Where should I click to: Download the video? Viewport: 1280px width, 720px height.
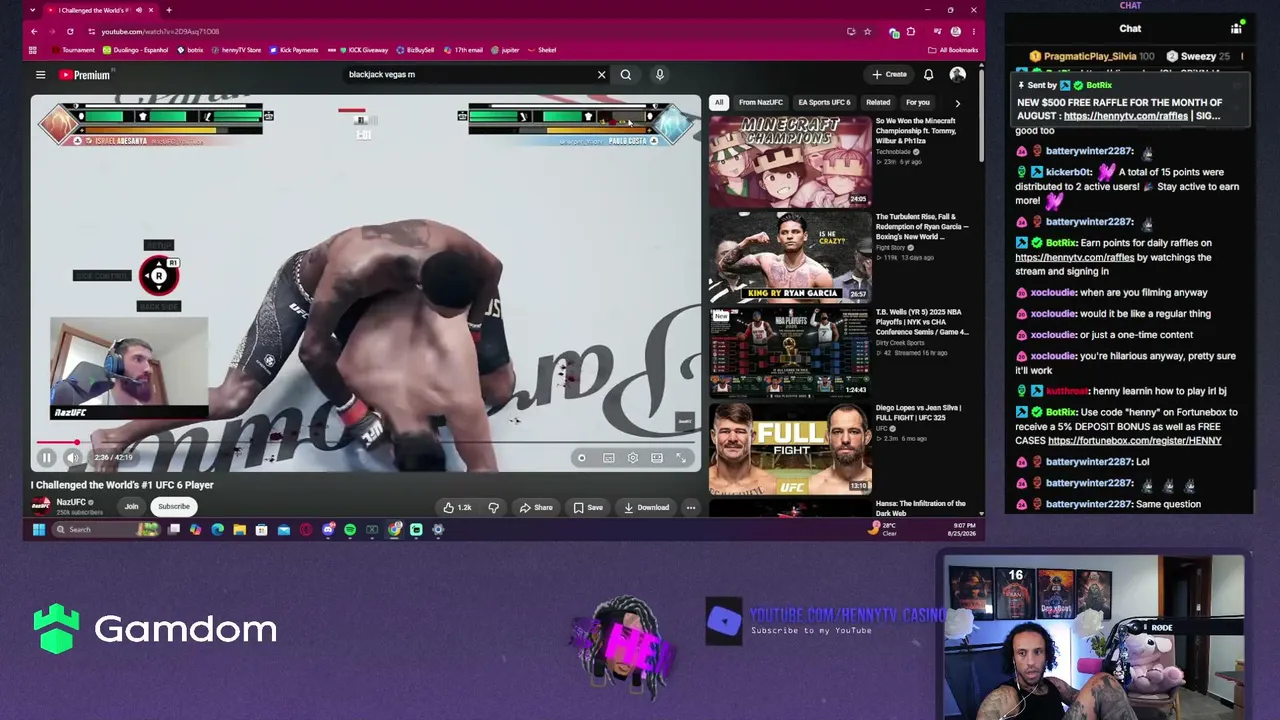646,507
